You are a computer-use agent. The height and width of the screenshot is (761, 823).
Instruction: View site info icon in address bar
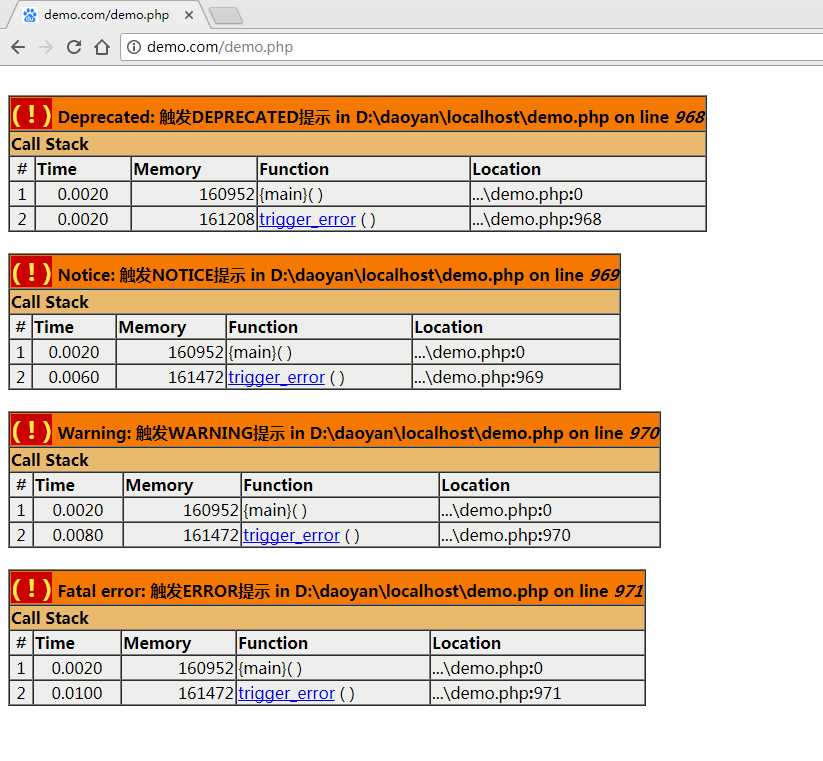click(x=134, y=47)
